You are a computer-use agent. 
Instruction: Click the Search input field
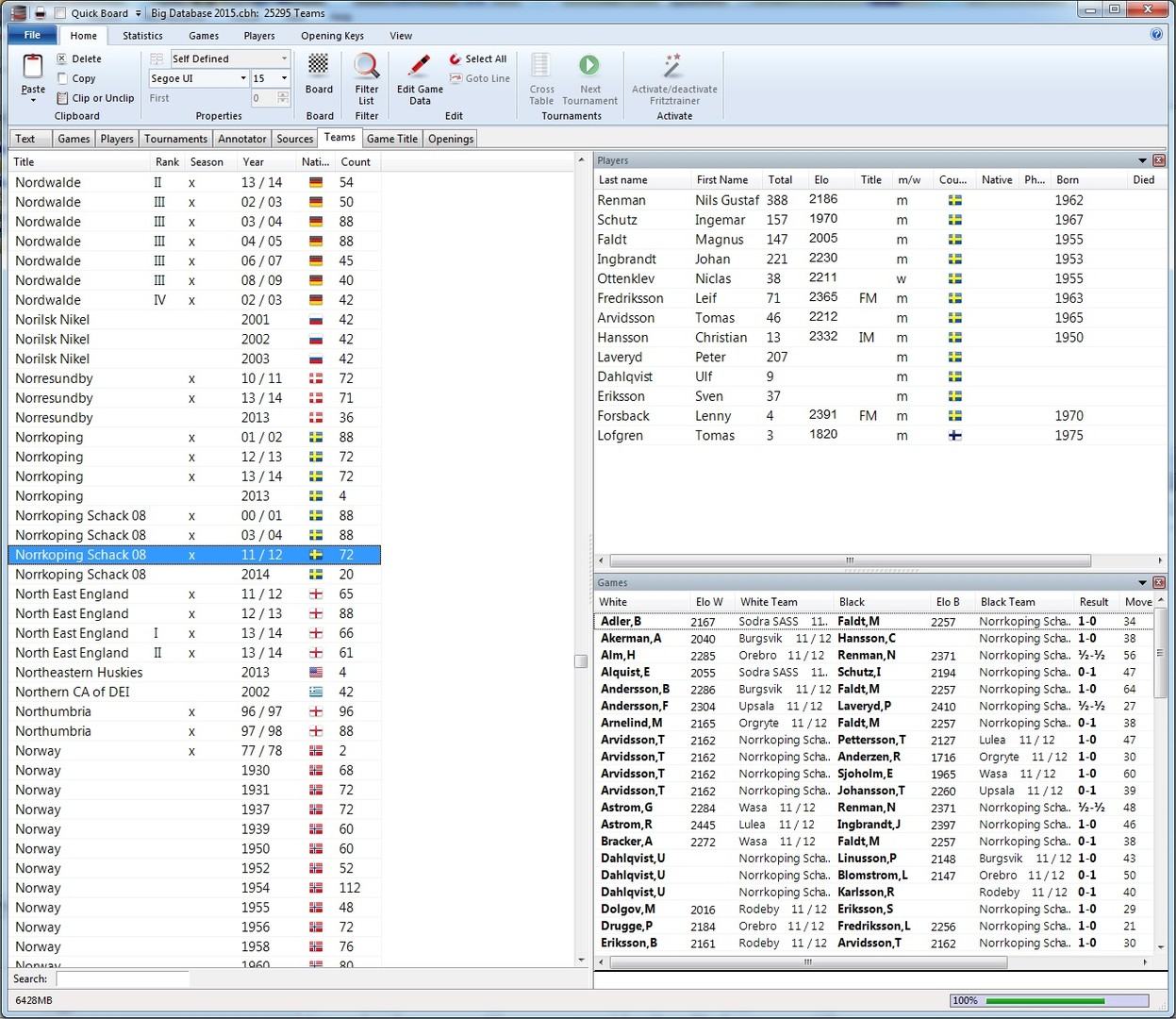[x=123, y=978]
